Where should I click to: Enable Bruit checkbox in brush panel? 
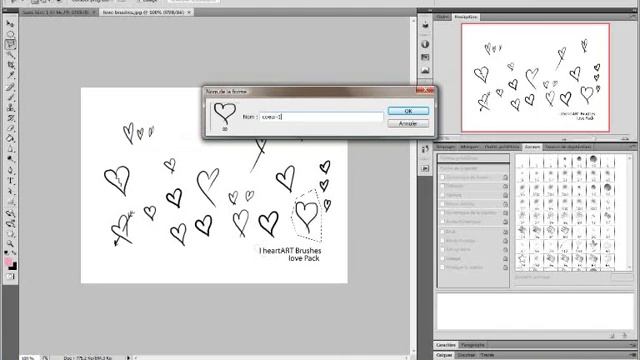coord(442,231)
